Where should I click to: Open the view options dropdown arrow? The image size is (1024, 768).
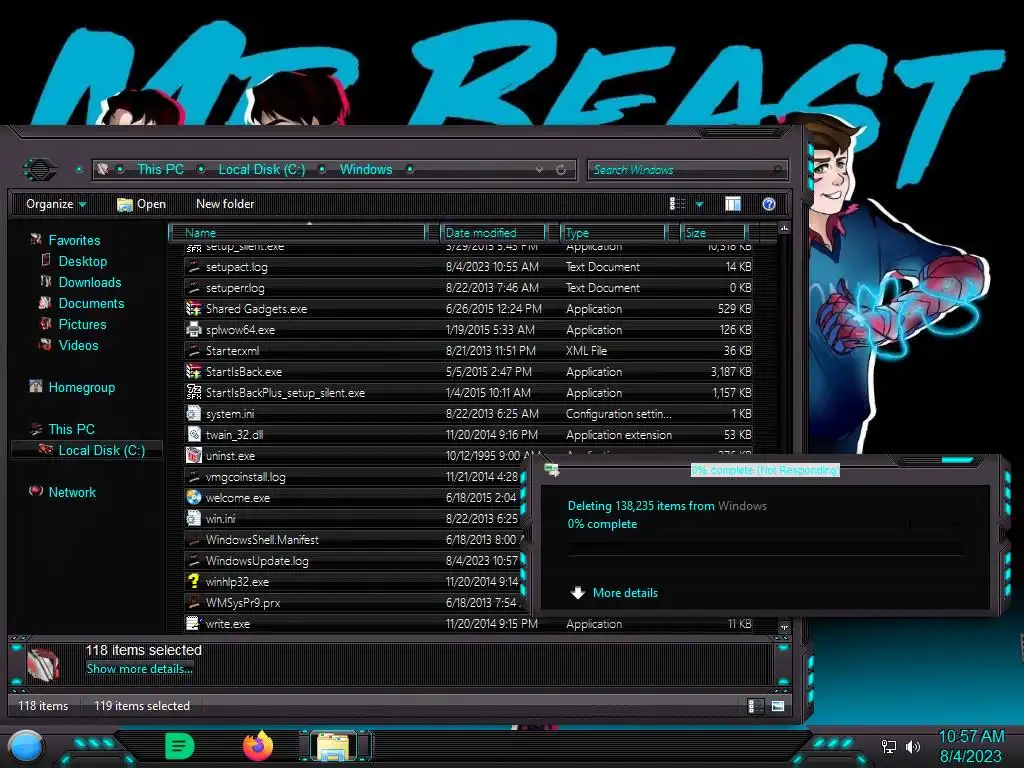coord(699,204)
